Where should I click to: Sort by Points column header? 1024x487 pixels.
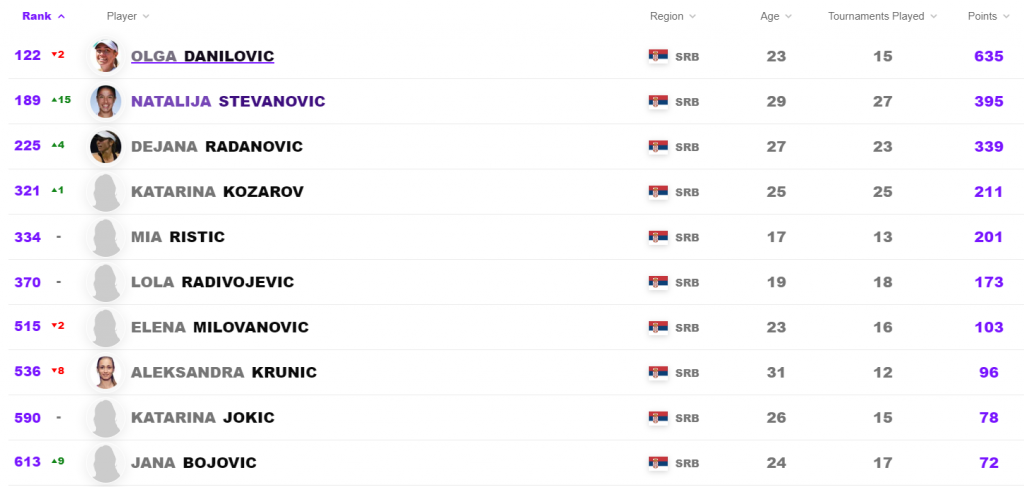pyautogui.click(x=988, y=16)
